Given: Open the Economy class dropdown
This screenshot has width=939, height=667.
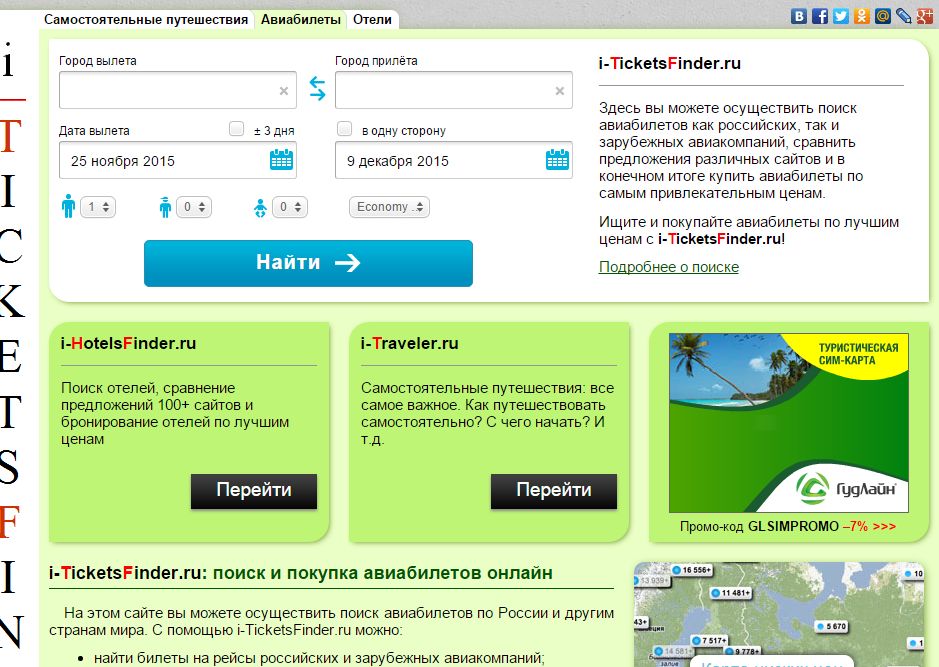Looking at the screenshot, I should [x=389, y=207].
